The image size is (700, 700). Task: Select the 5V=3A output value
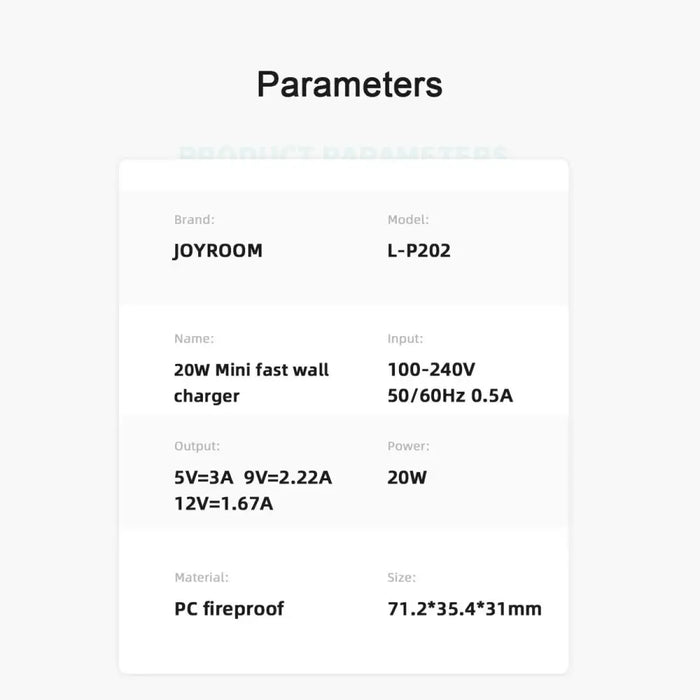click(x=202, y=477)
